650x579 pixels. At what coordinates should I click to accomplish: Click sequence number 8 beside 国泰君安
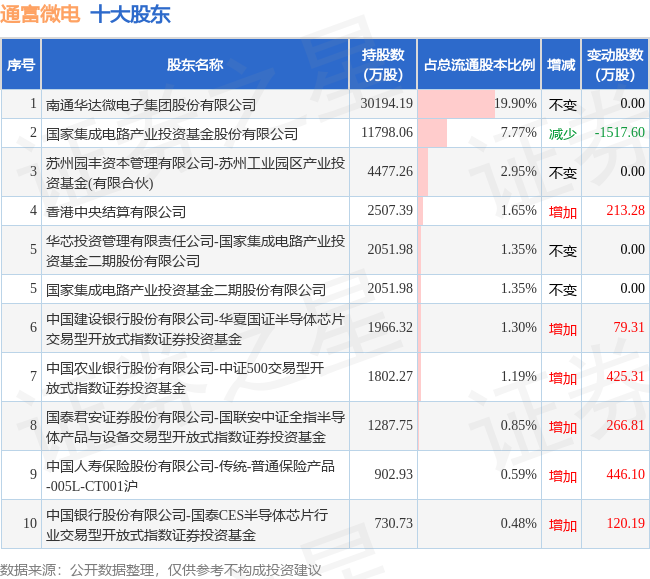[34, 425]
